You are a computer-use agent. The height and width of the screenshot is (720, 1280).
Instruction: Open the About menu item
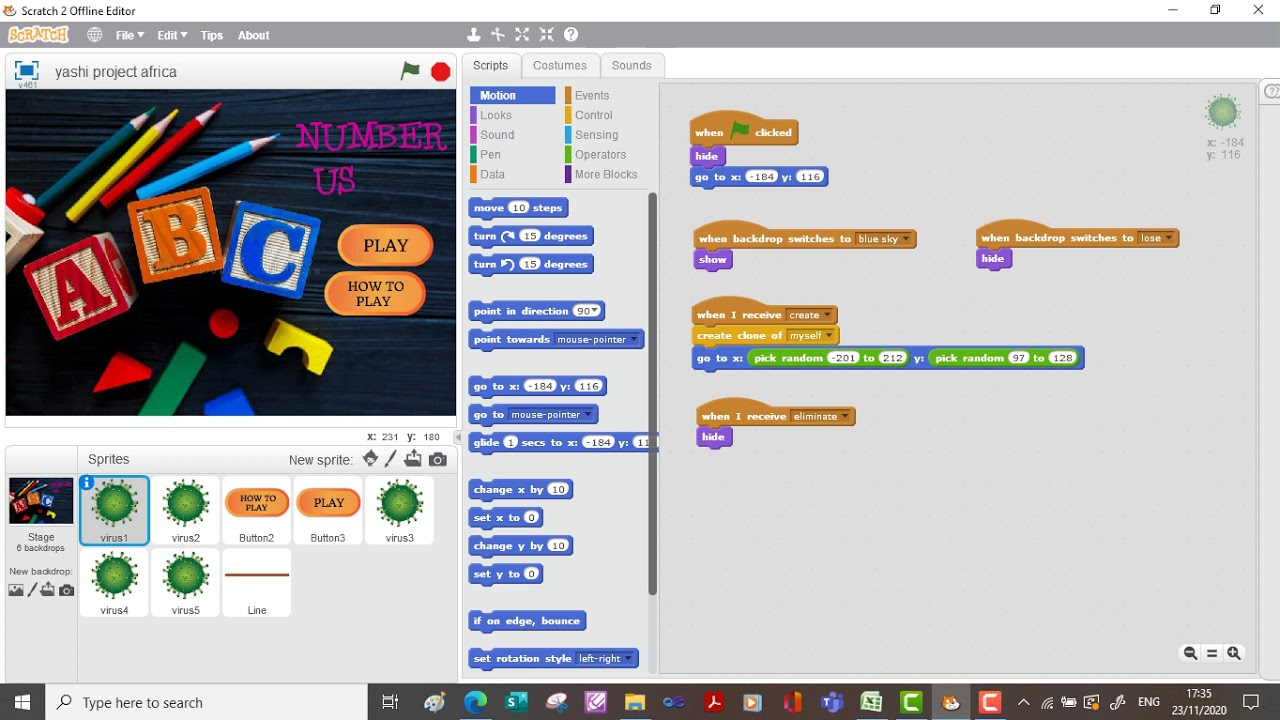253,35
